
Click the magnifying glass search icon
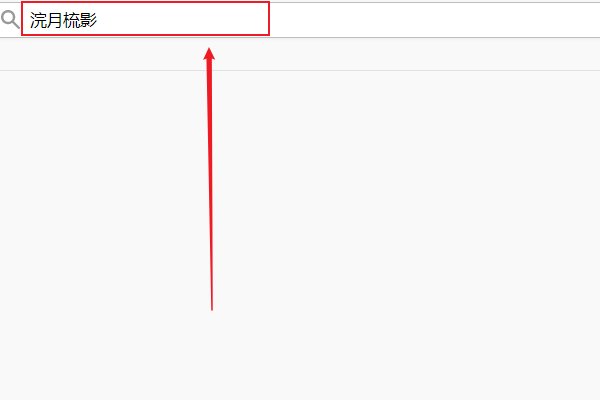pos(10,20)
